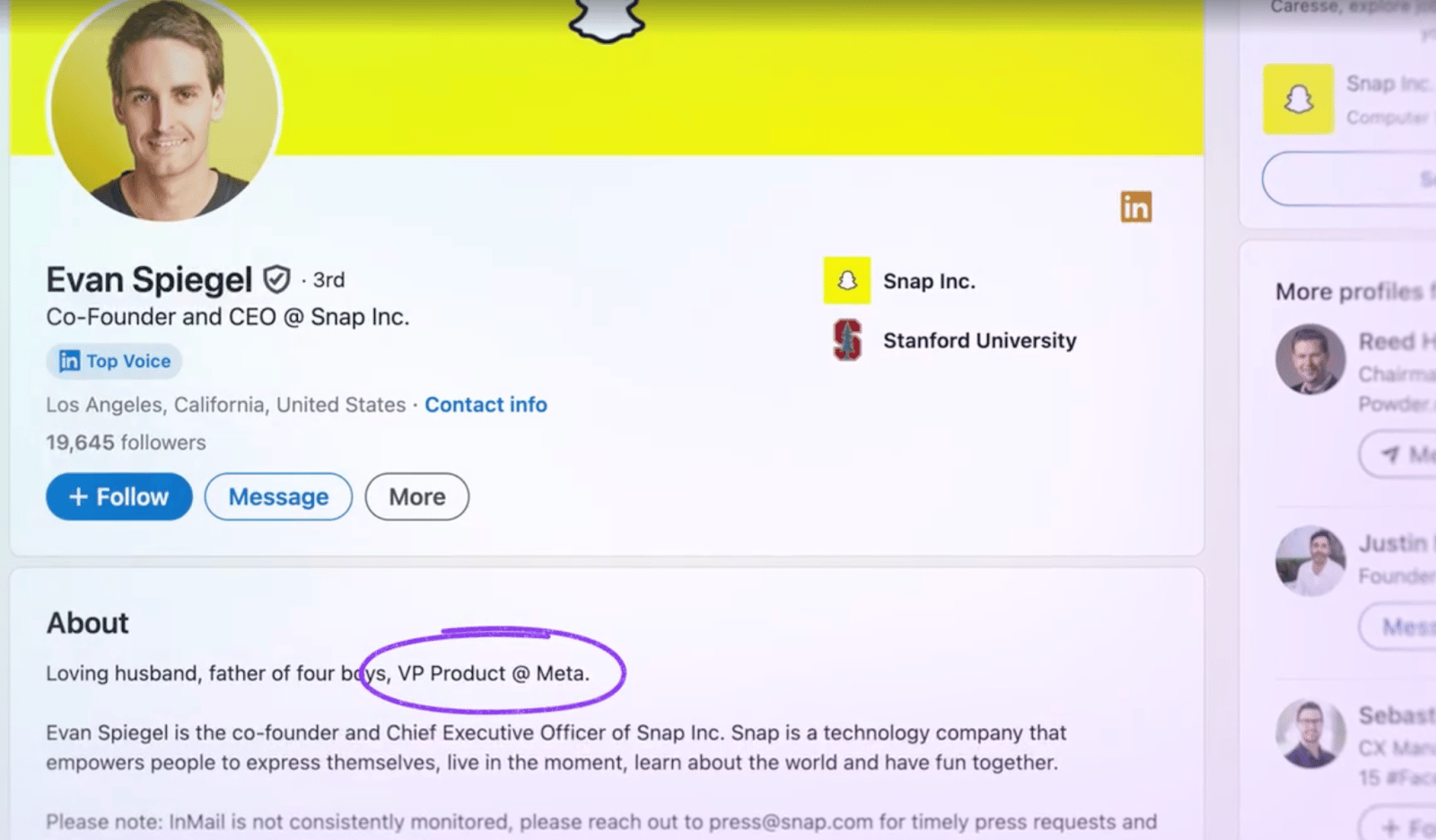The height and width of the screenshot is (840, 1436).
Task: Open the Snap Inc. ghost logo in the experience summary
Action: [x=847, y=281]
